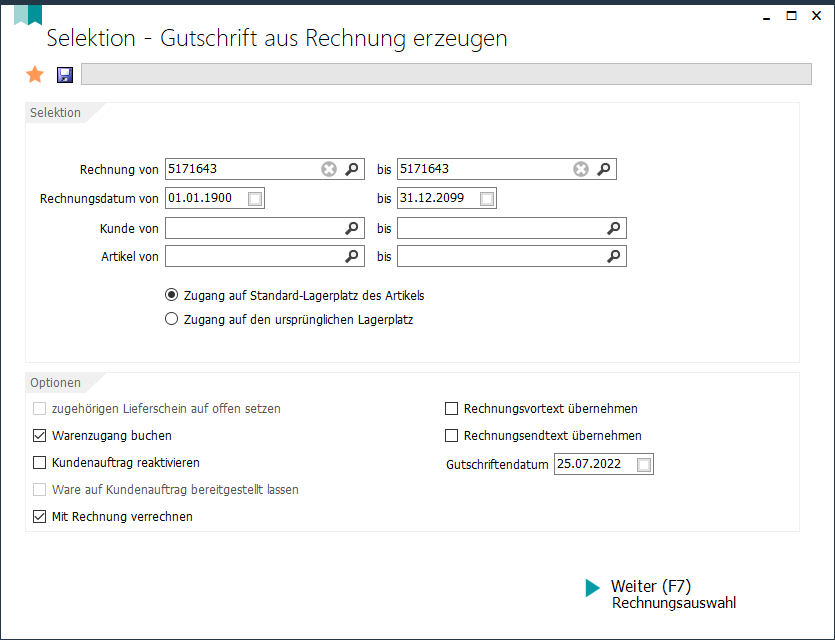Open customer lookup for Kunde von
The height and width of the screenshot is (640, 835).
pos(352,228)
